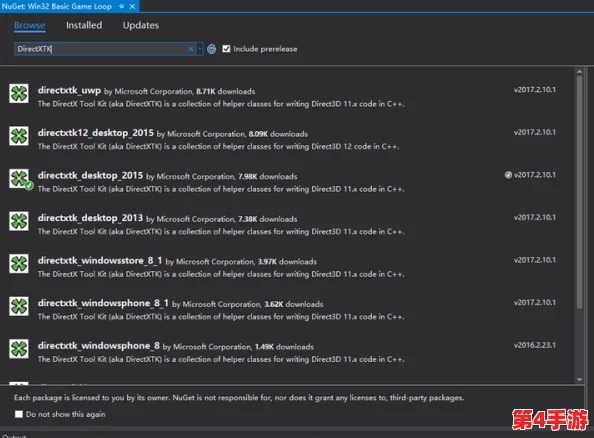
Task: Click the 7.98K downloads text
Action: click(x=267, y=177)
